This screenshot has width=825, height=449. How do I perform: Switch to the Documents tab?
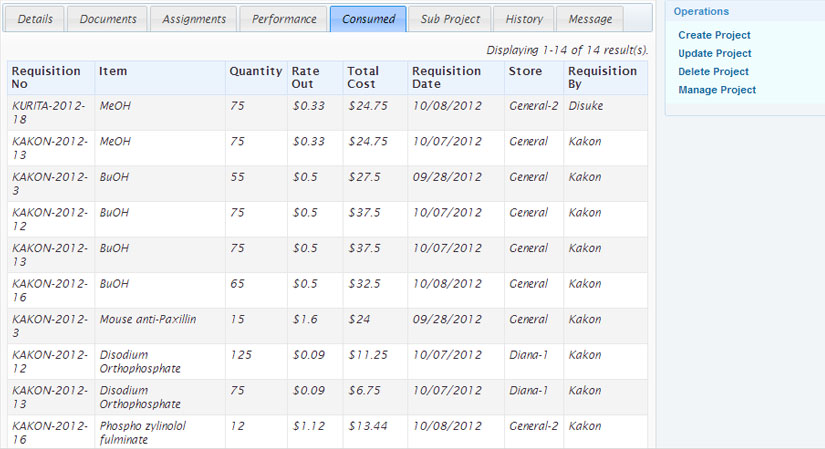coord(108,19)
